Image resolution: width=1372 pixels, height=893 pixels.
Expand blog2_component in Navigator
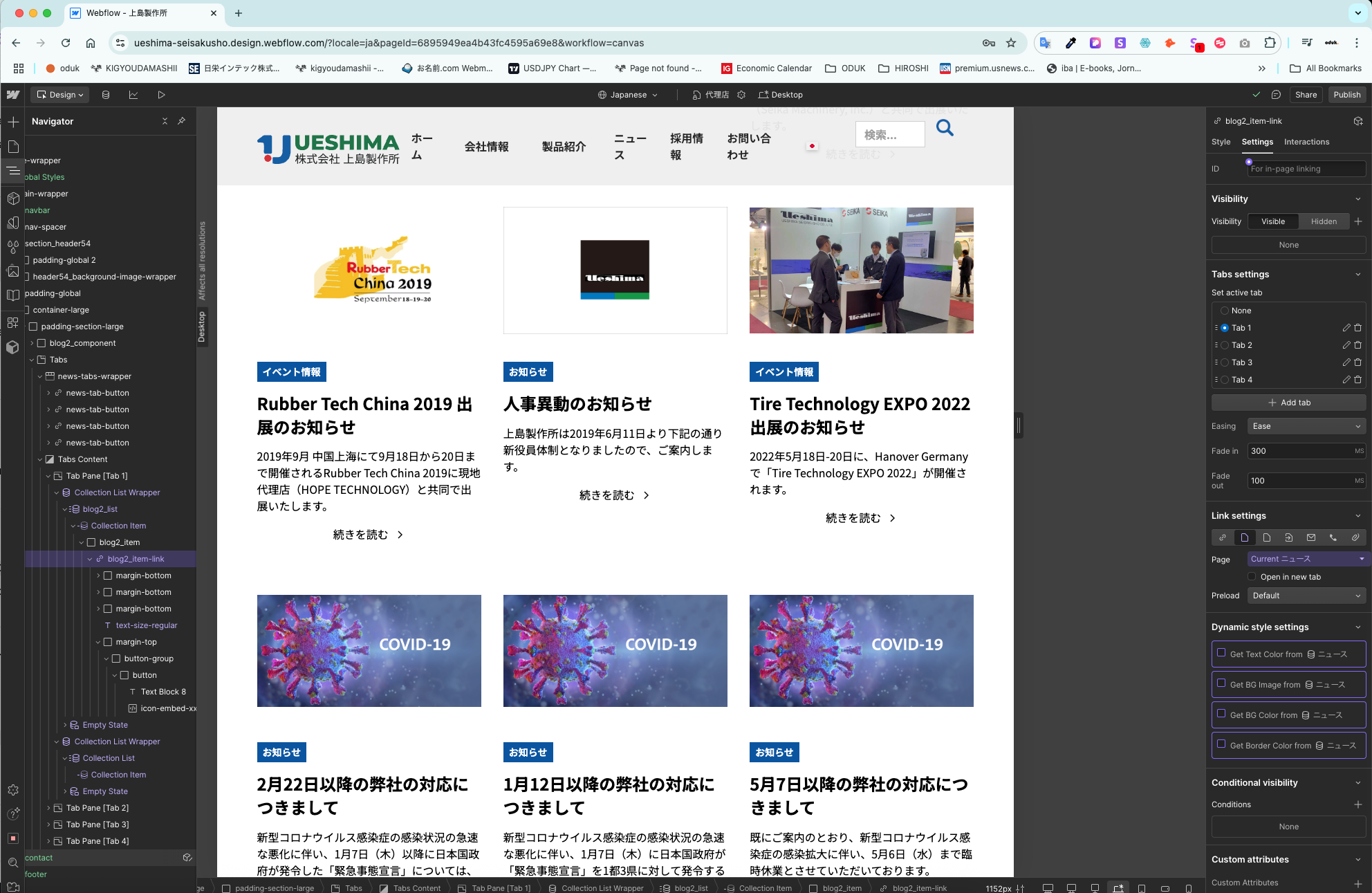pyautogui.click(x=32, y=343)
